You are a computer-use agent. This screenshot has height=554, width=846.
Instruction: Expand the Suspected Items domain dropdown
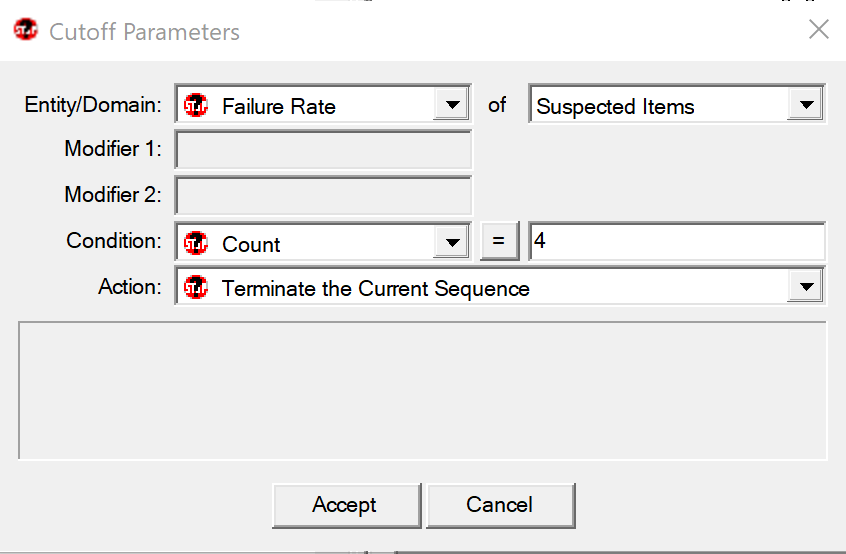[806, 104]
